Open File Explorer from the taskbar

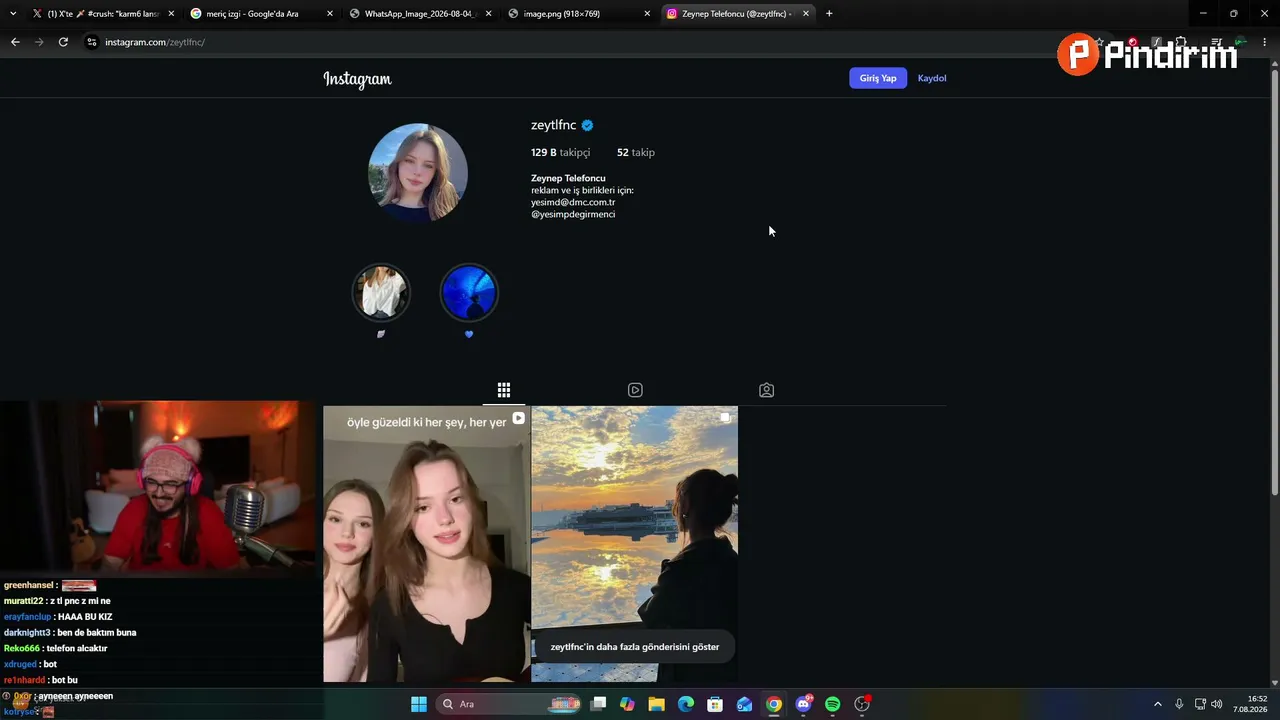[x=656, y=704]
